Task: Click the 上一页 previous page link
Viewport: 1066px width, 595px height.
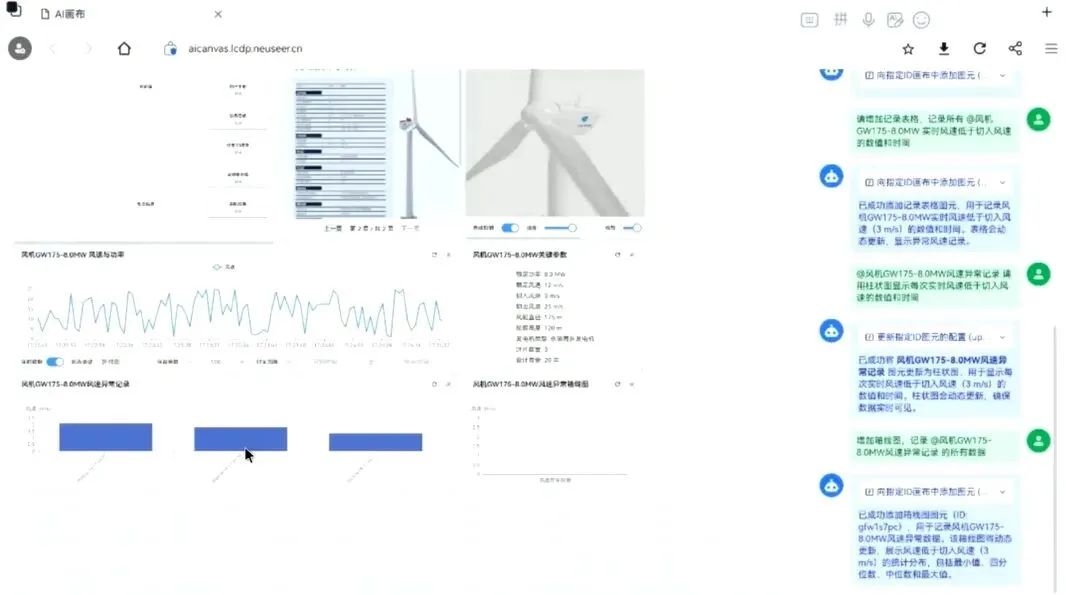Action: (334, 228)
